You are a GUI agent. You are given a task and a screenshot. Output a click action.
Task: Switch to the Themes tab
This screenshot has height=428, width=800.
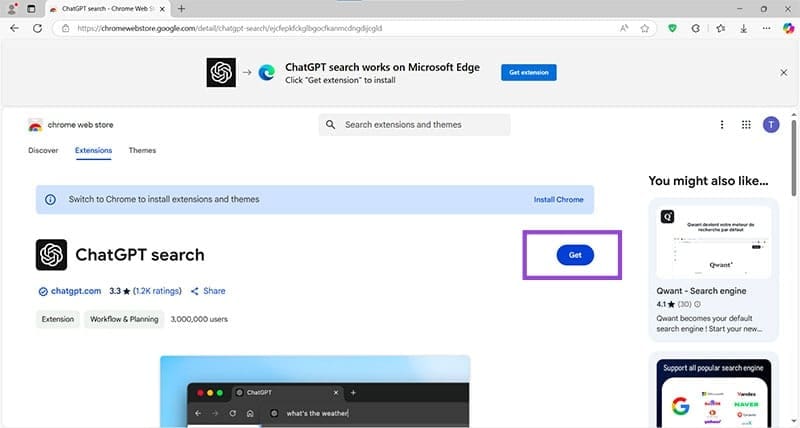click(142, 150)
